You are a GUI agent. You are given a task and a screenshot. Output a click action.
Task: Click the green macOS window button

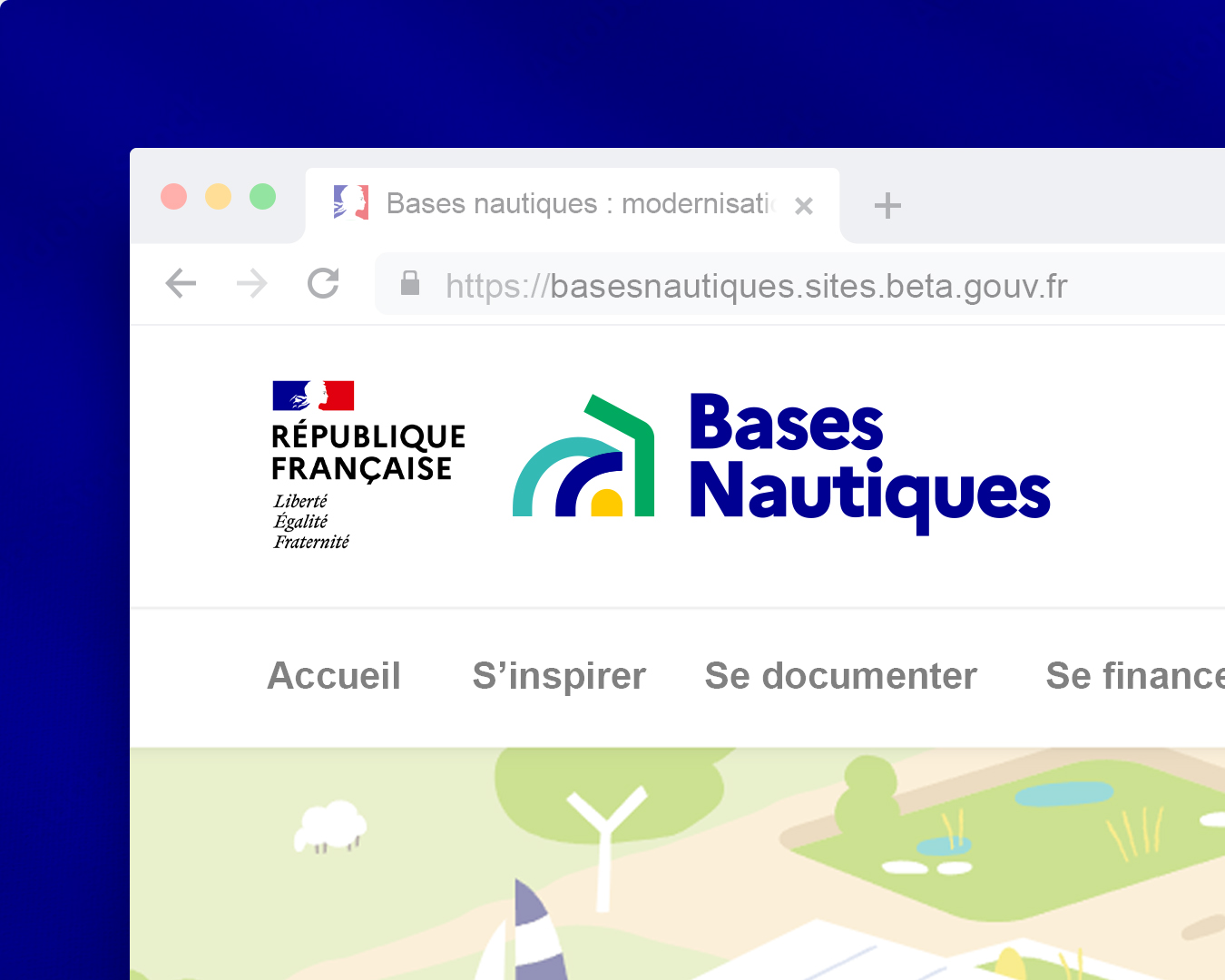click(262, 196)
